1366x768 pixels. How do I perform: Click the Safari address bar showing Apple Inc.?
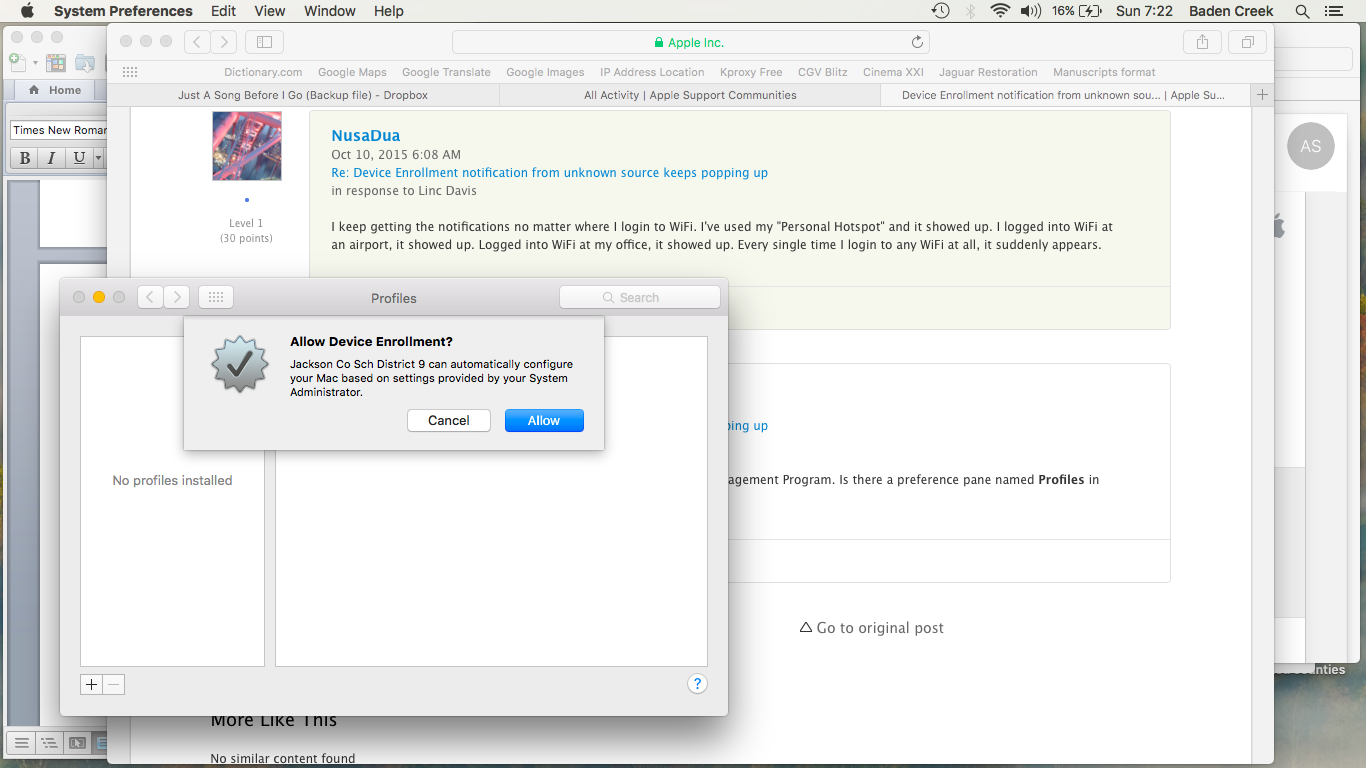691,42
